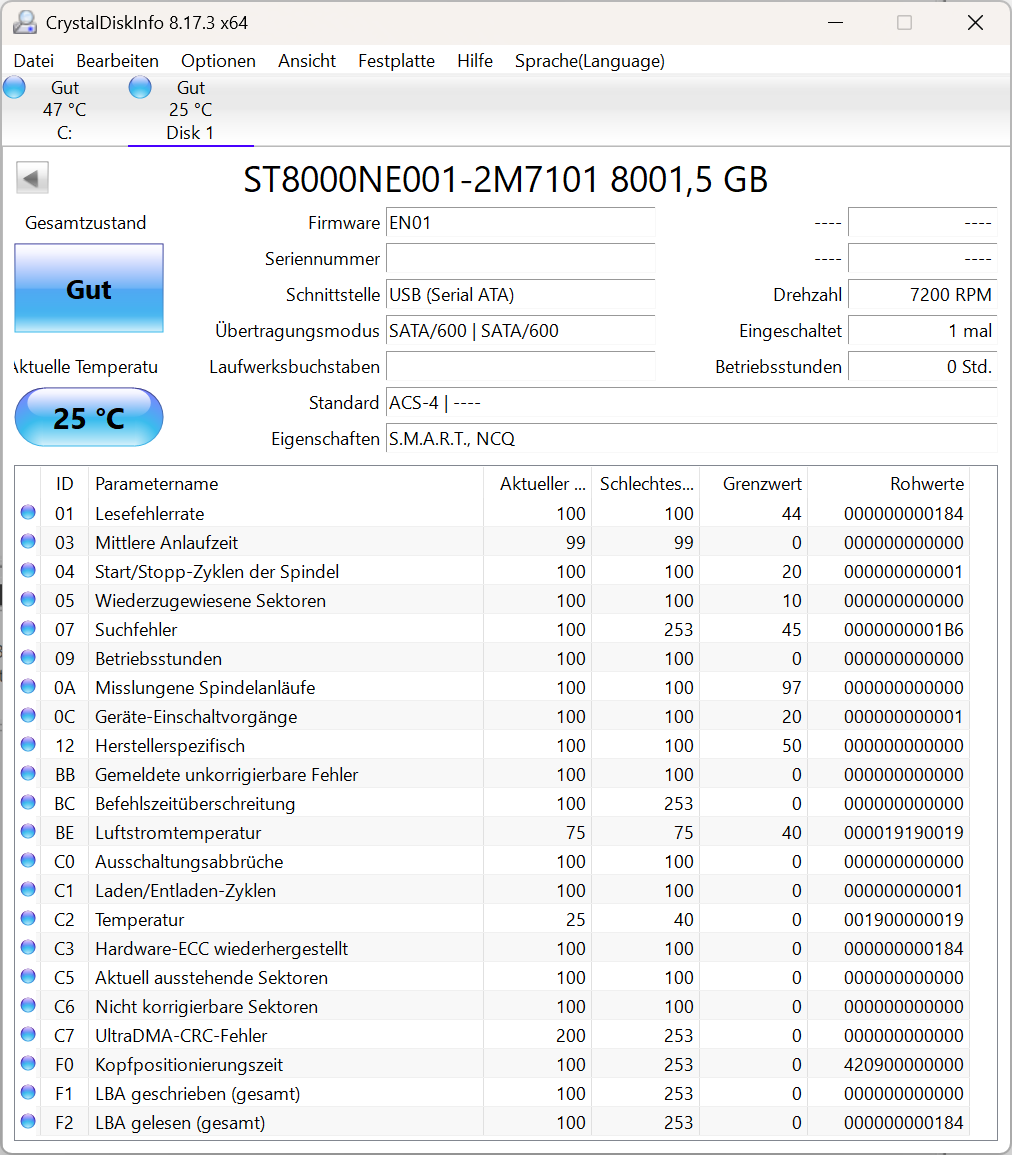This screenshot has width=1012, height=1155.
Task: Click the empty Laufwerksbuchstaben field
Action: click(x=520, y=367)
